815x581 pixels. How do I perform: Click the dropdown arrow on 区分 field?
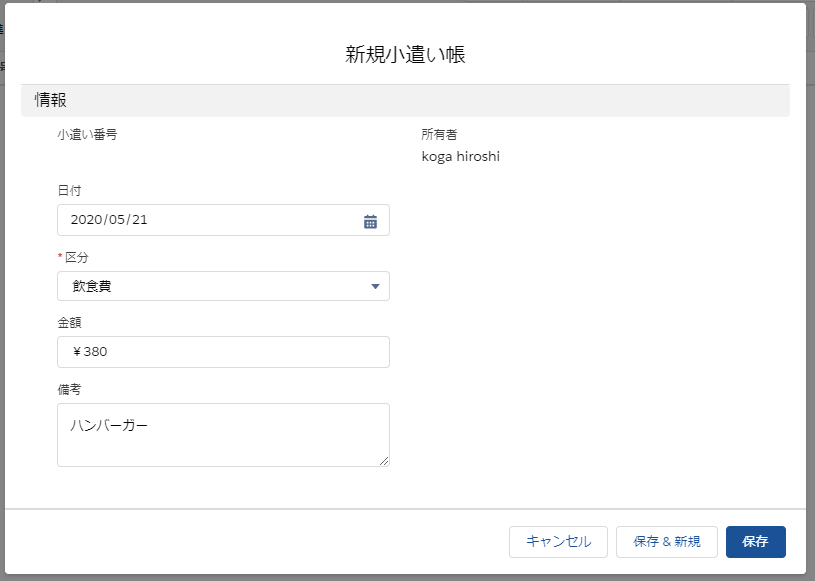pyautogui.click(x=375, y=287)
